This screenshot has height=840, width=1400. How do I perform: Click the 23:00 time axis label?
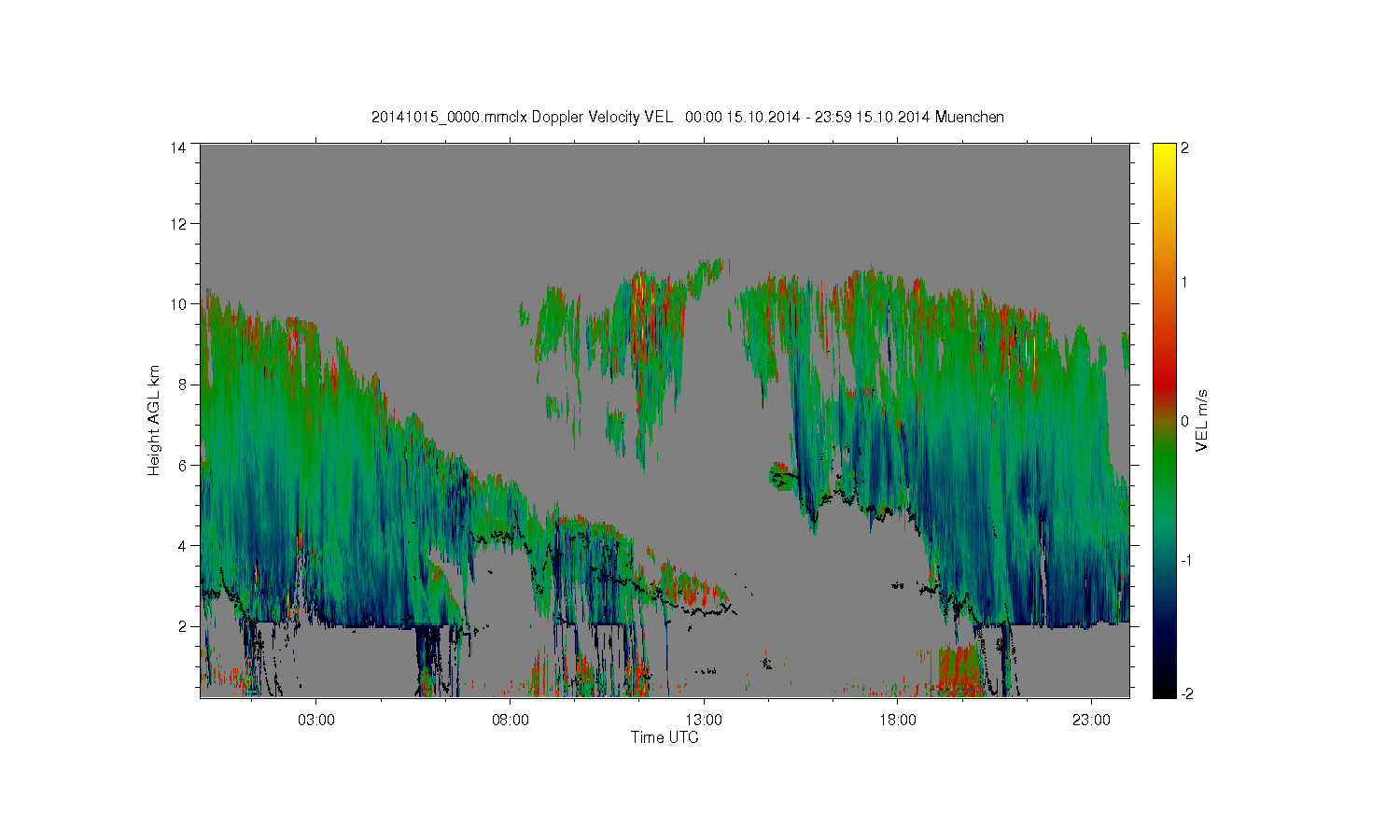(1091, 721)
